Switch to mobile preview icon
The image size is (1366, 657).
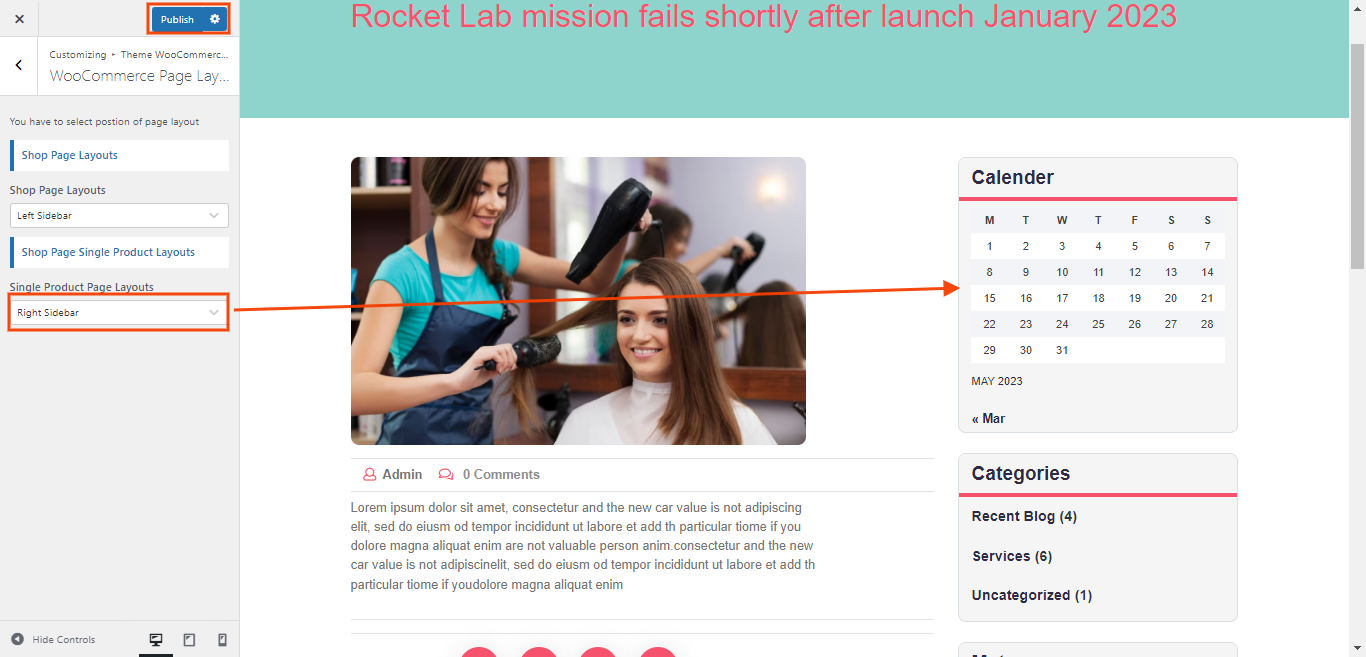pyautogui.click(x=222, y=640)
